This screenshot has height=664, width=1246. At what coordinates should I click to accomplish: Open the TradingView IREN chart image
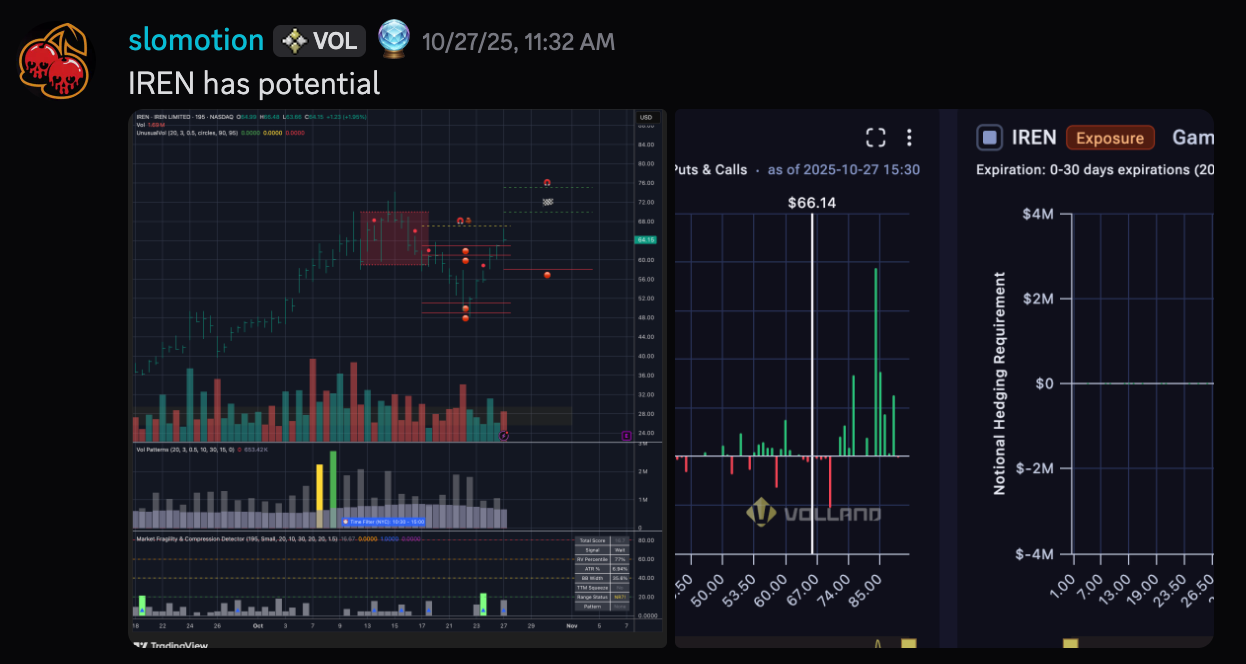click(x=399, y=378)
